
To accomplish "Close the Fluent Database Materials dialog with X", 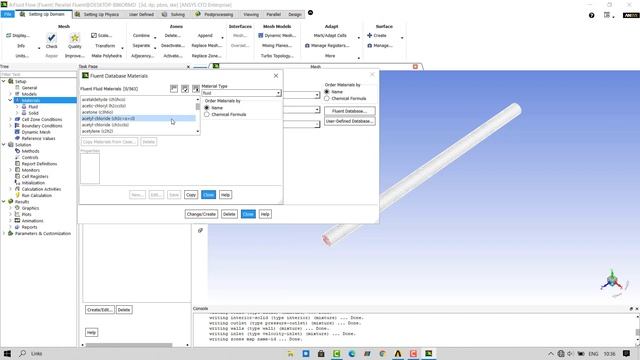I will 276,76.
